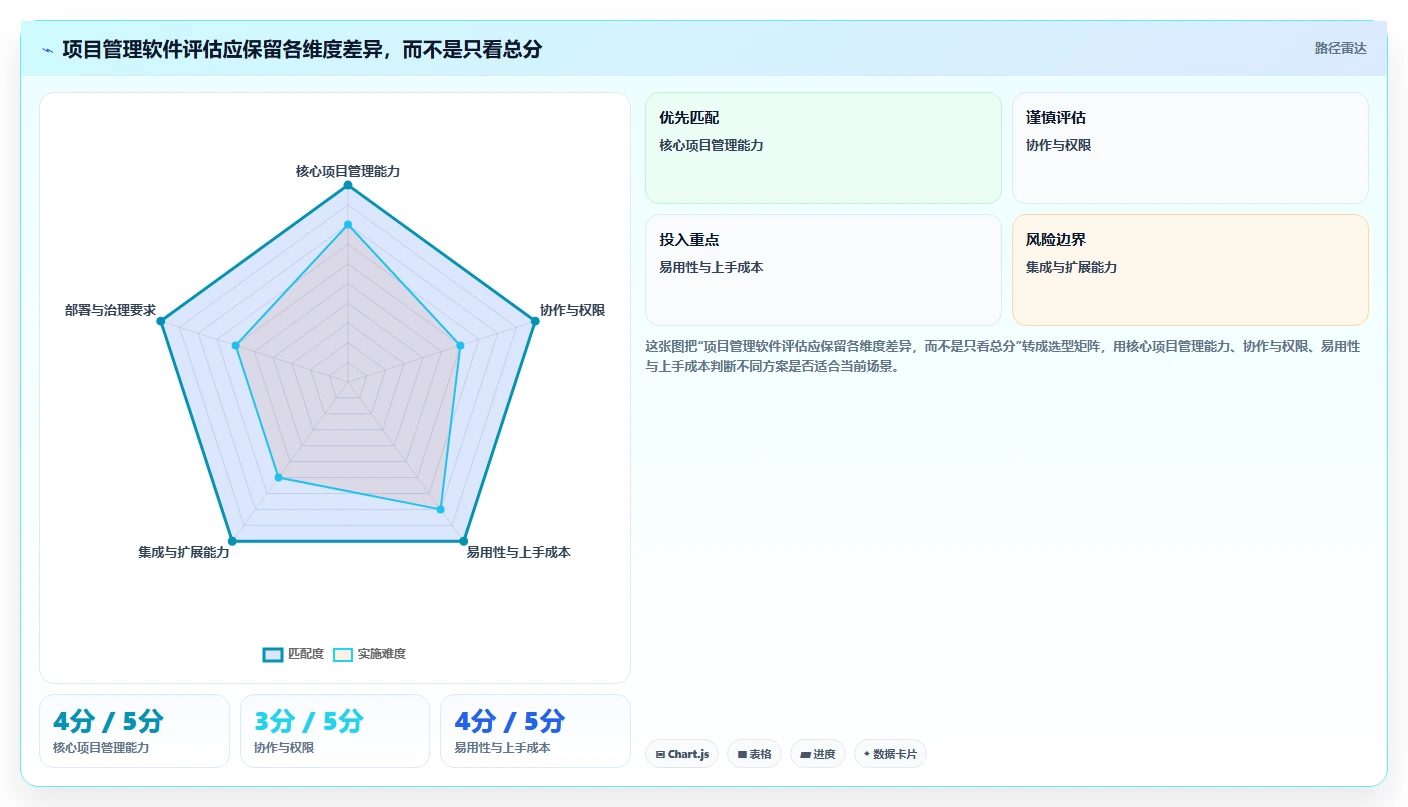Click the 匹配度 data point at 集成与扩展能力 vertex
This screenshot has height=807, width=1408.
pyautogui.click(x=232, y=541)
